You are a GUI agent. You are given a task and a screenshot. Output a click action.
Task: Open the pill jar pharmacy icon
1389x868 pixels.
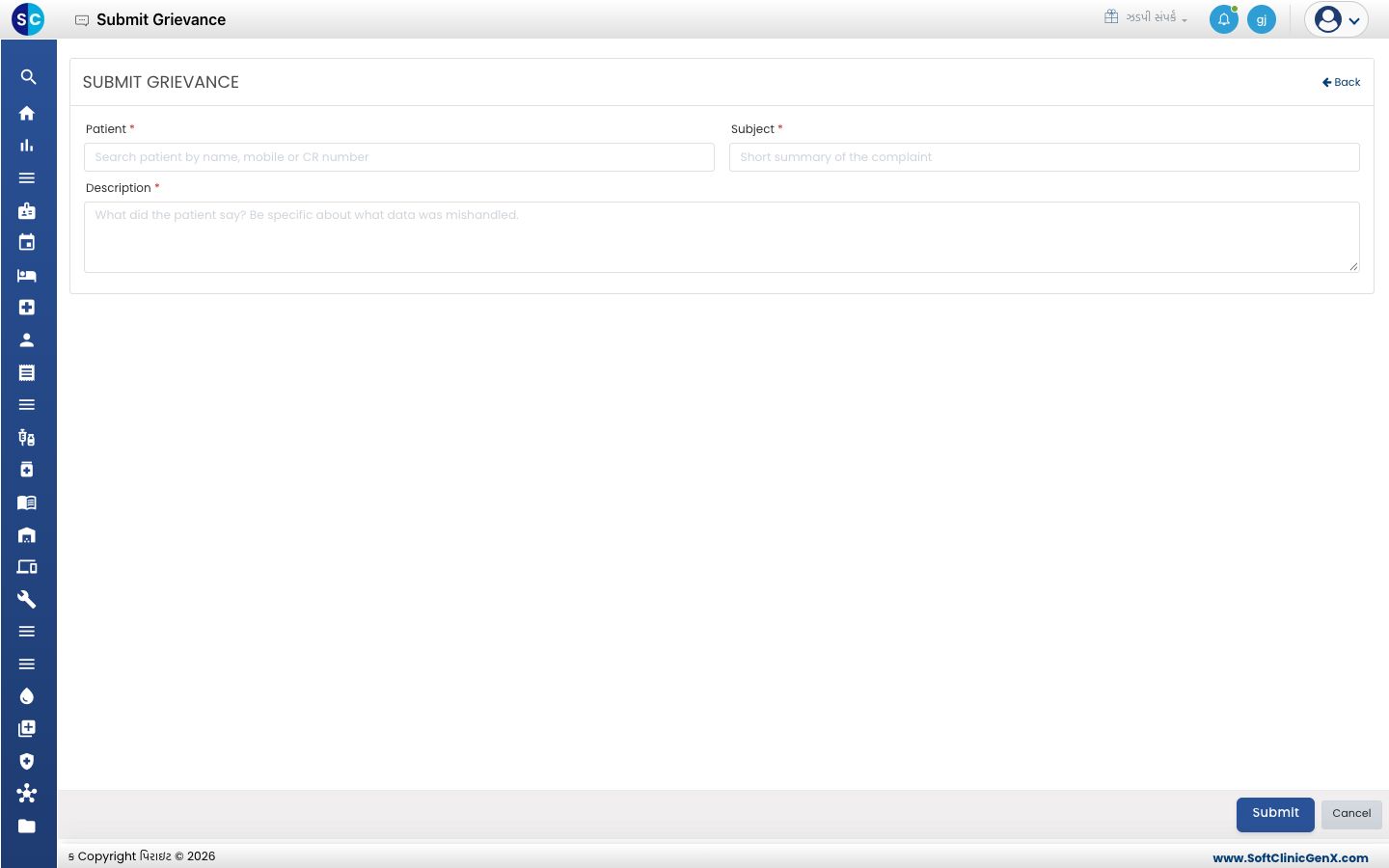pyautogui.click(x=27, y=470)
